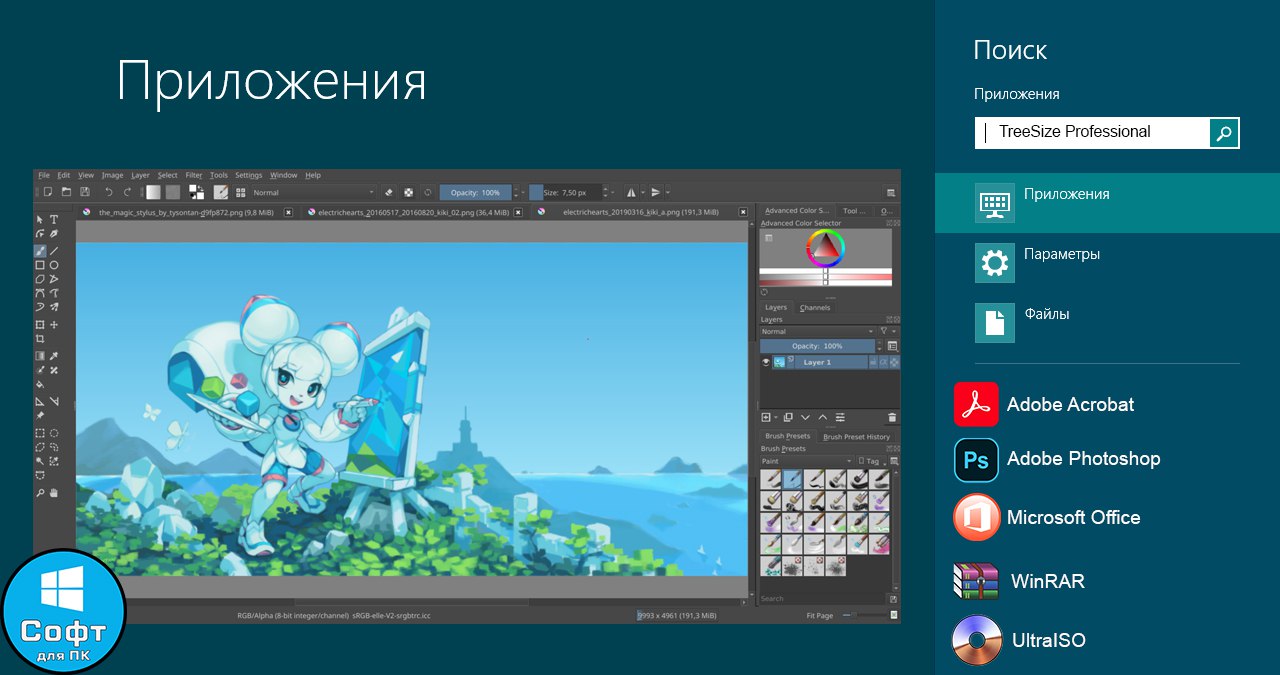Duplicate layer icon in Layers panel
The image size is (1280, 675).
point(788,418)
